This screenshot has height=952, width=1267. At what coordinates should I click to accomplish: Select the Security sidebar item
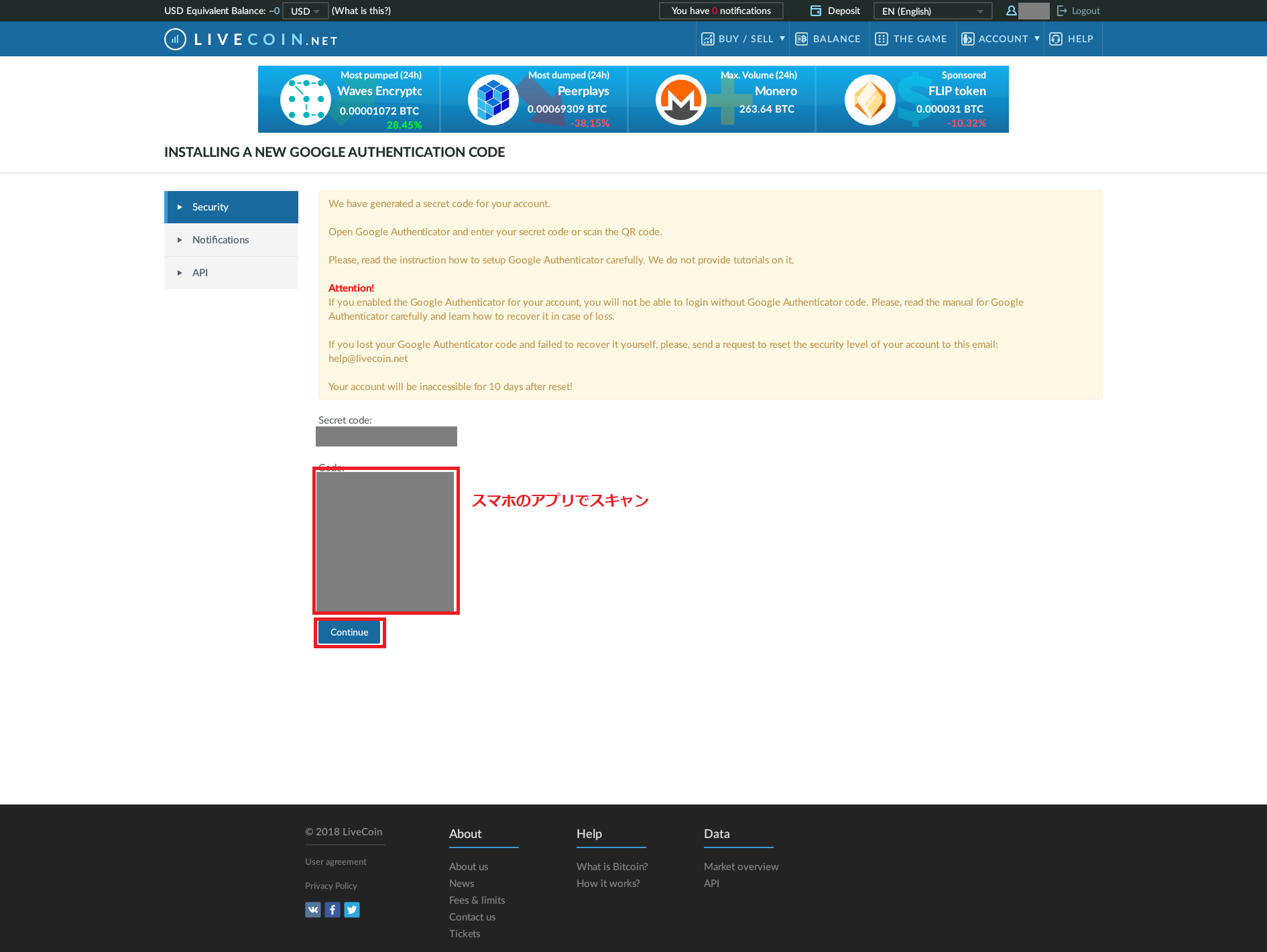tap(231, 207)
